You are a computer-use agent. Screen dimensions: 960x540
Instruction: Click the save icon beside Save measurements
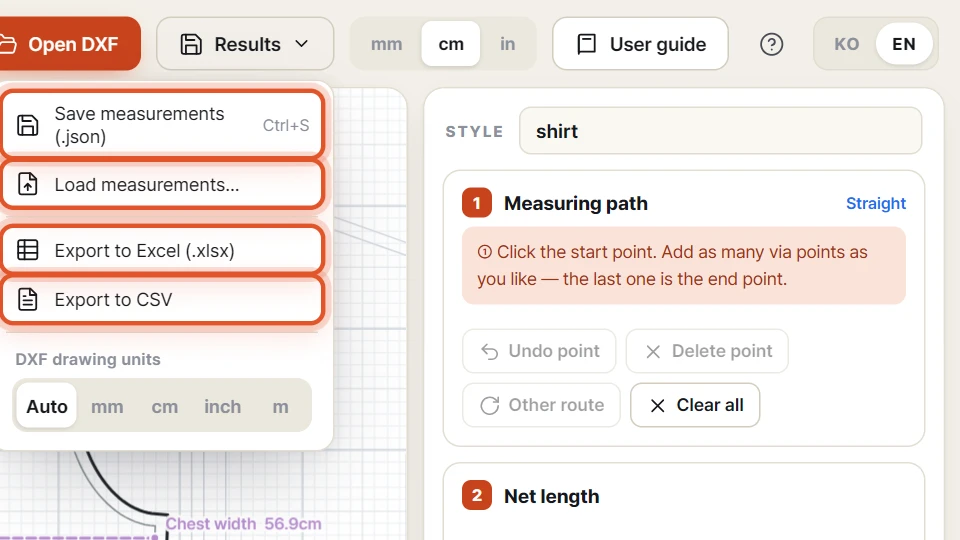coord(28,125)
